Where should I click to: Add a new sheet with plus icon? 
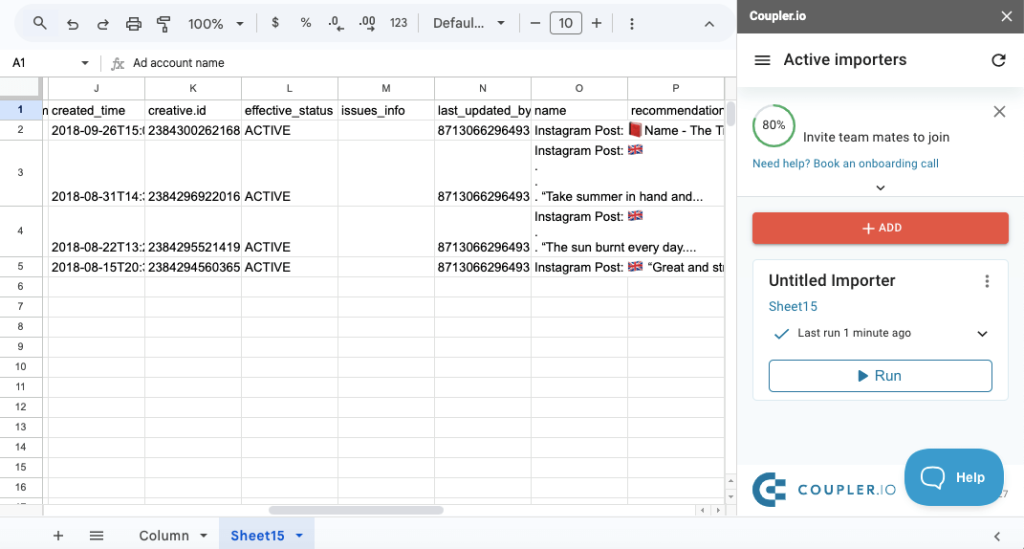[x=58, y=535]
